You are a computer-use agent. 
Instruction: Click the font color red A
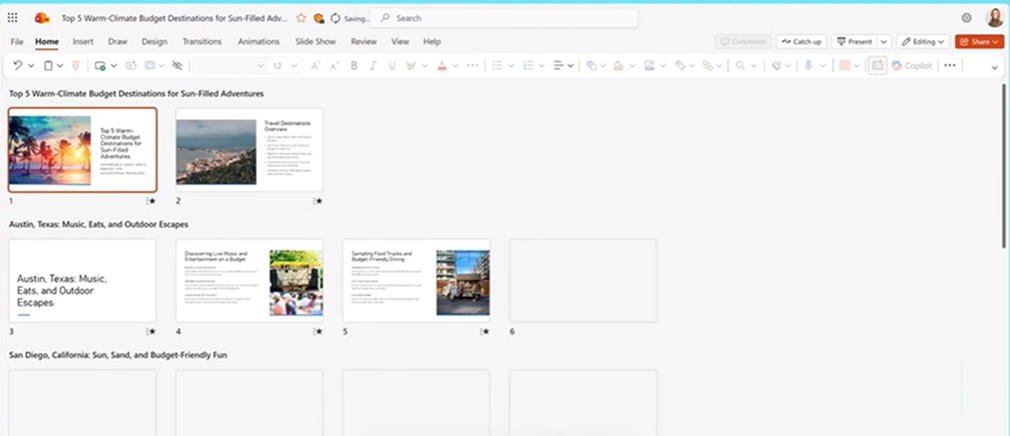tap(441, 65)
